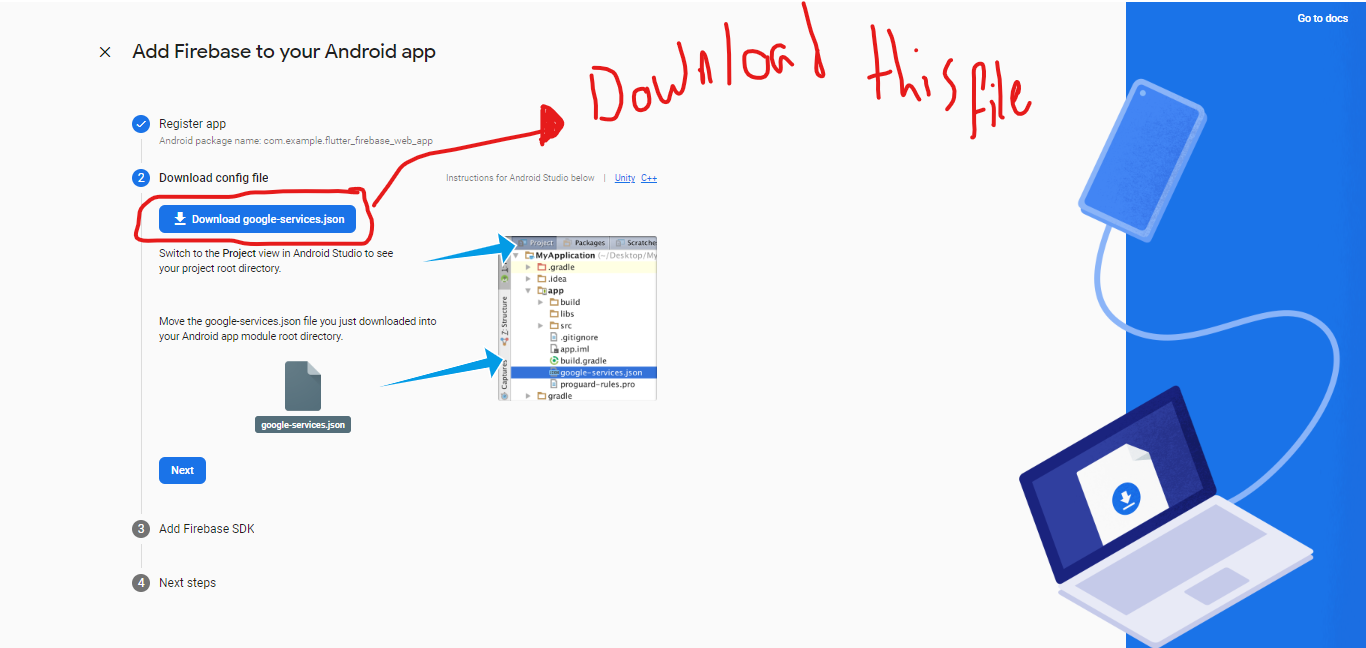Open the Go to docs link

pyautogui.click(x=1322, y=18)
